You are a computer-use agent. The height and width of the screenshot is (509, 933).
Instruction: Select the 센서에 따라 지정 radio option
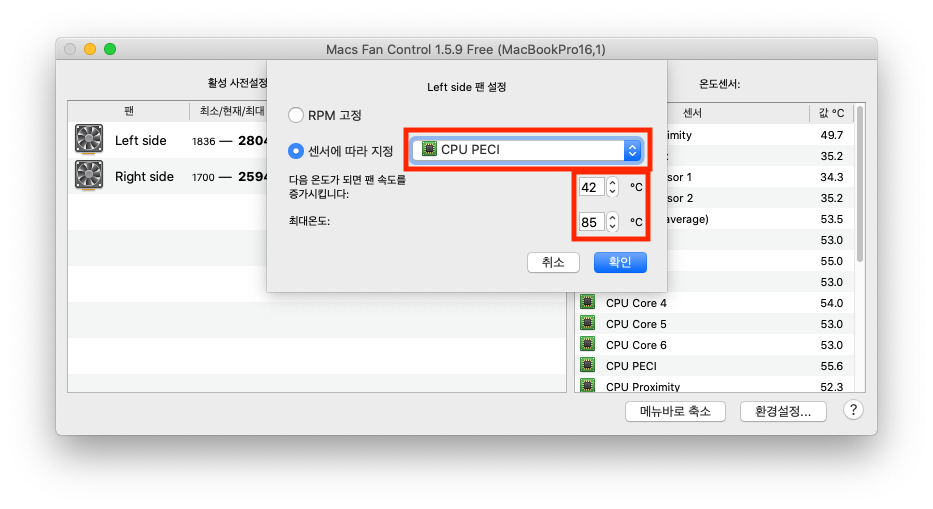[296, 151]
